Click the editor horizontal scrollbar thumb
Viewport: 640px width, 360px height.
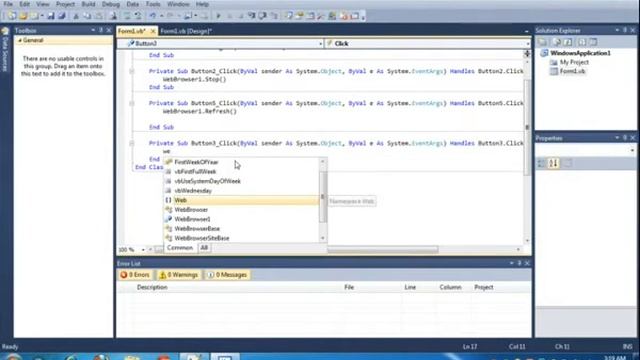383,249
